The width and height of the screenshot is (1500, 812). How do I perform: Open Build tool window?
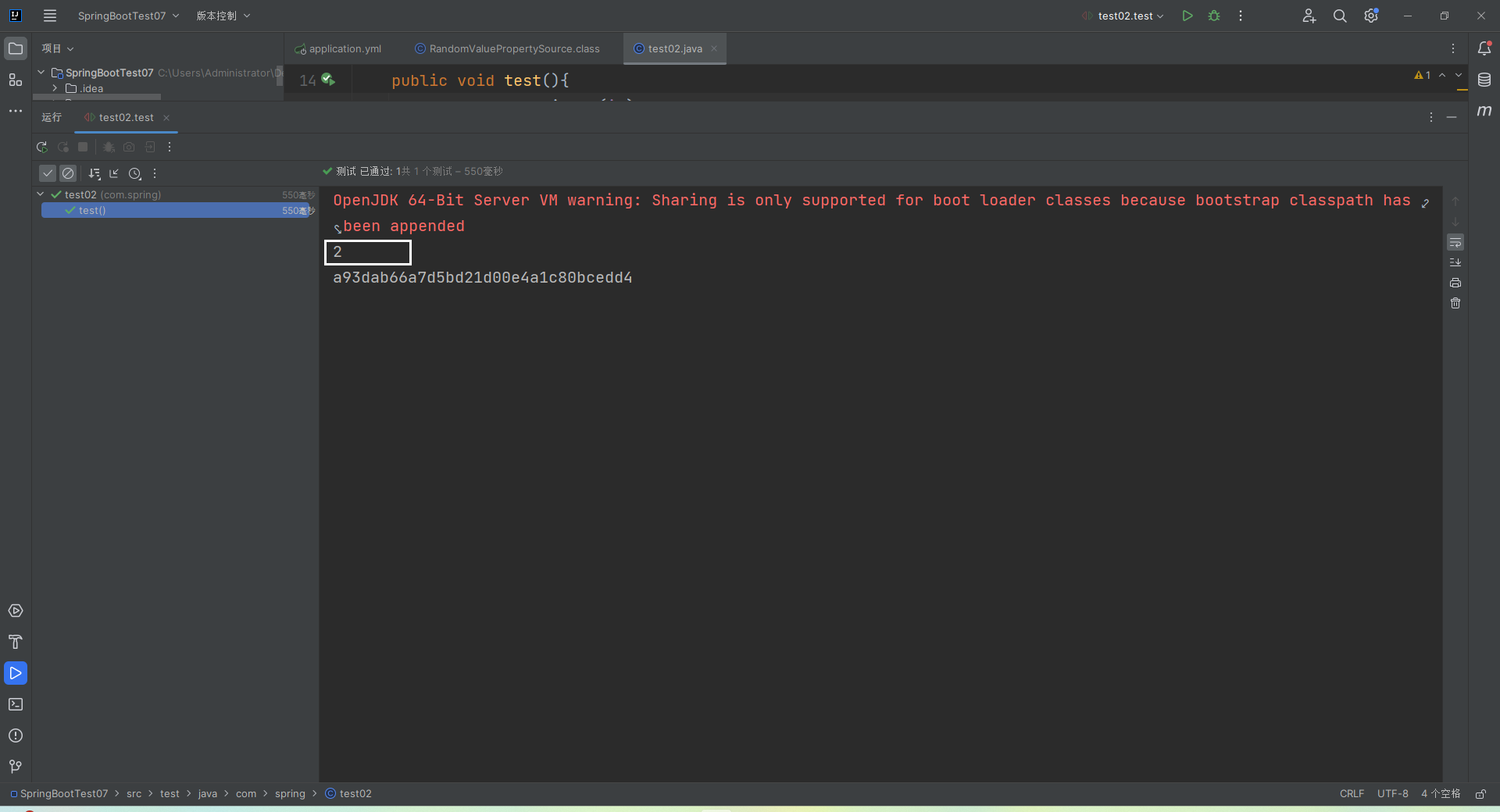(16, 642)
